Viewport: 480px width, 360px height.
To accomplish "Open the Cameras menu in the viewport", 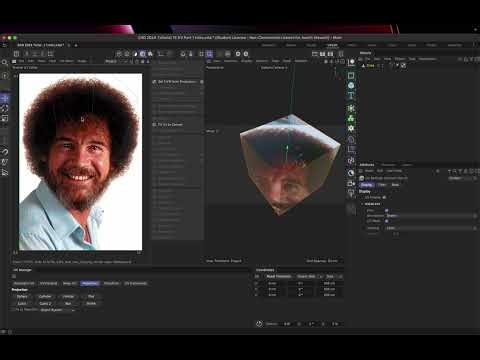I will point(230,61).
